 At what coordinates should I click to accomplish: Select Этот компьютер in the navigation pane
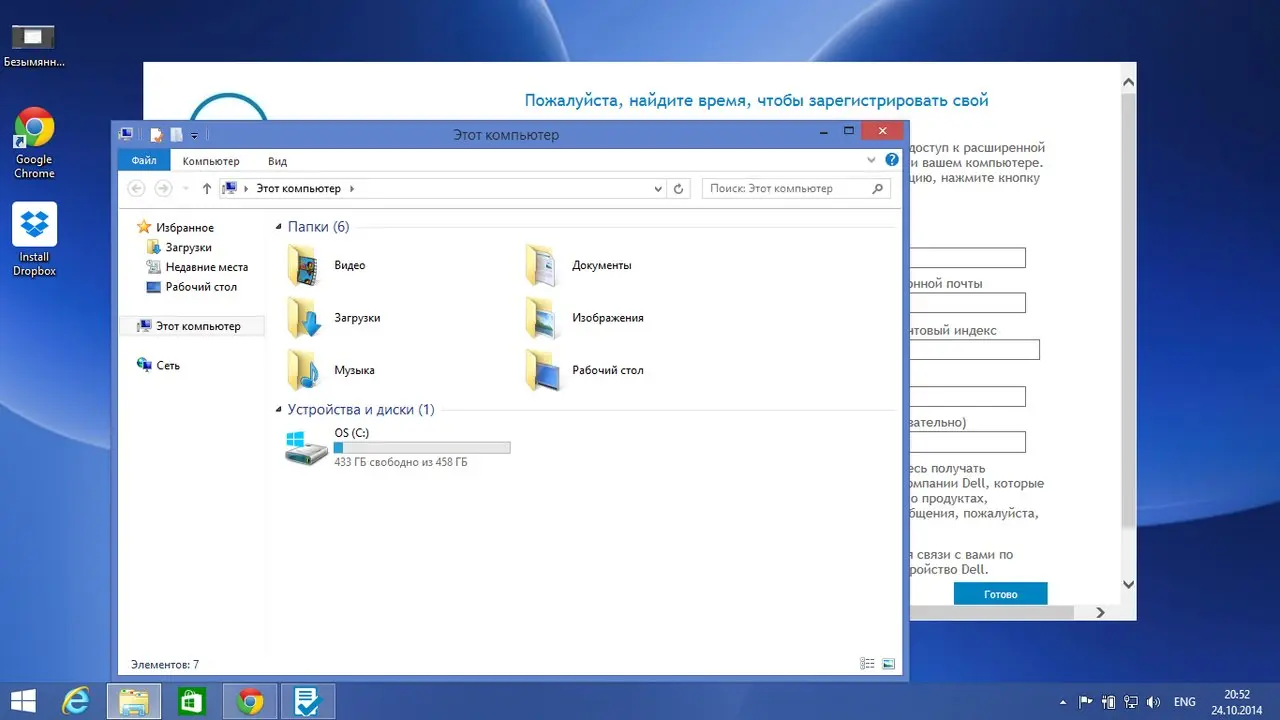coord(192,326)
